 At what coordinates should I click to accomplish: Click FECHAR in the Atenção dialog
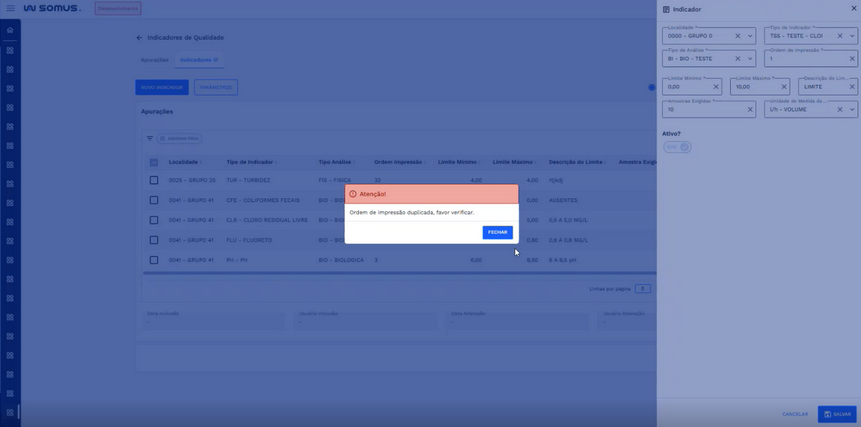coord(497,232)
